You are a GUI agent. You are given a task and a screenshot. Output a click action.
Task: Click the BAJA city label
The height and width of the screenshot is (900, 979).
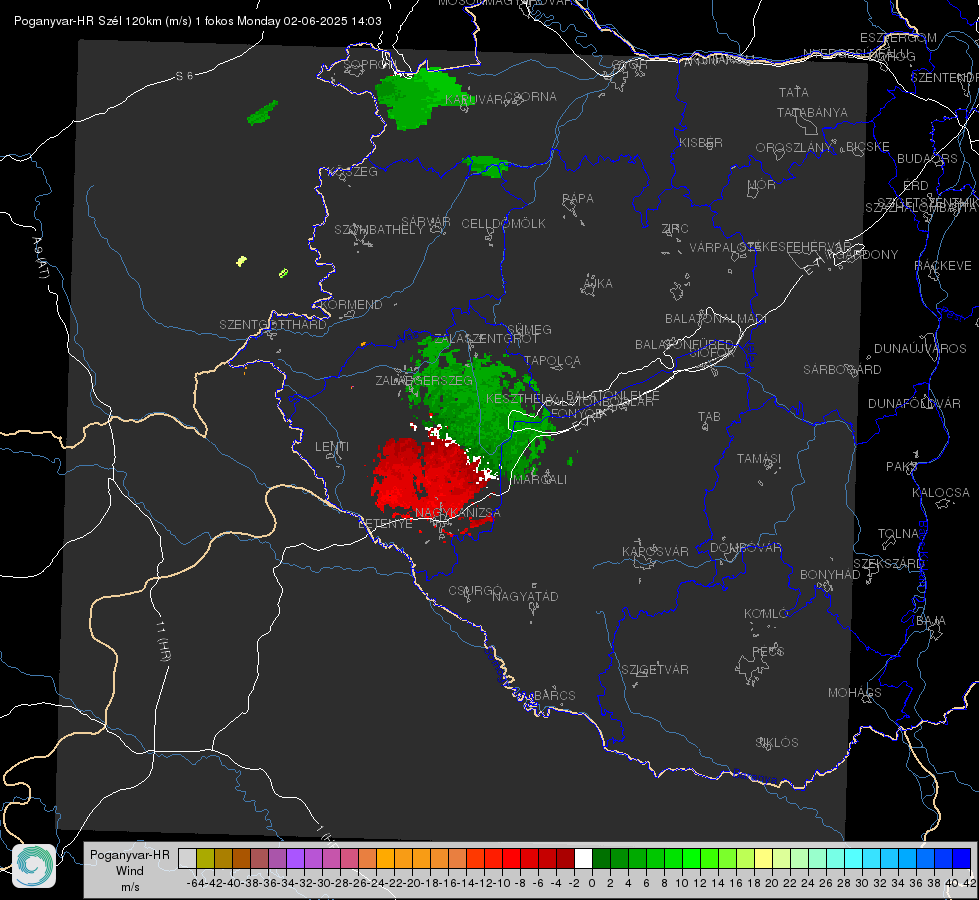(931, 621)
